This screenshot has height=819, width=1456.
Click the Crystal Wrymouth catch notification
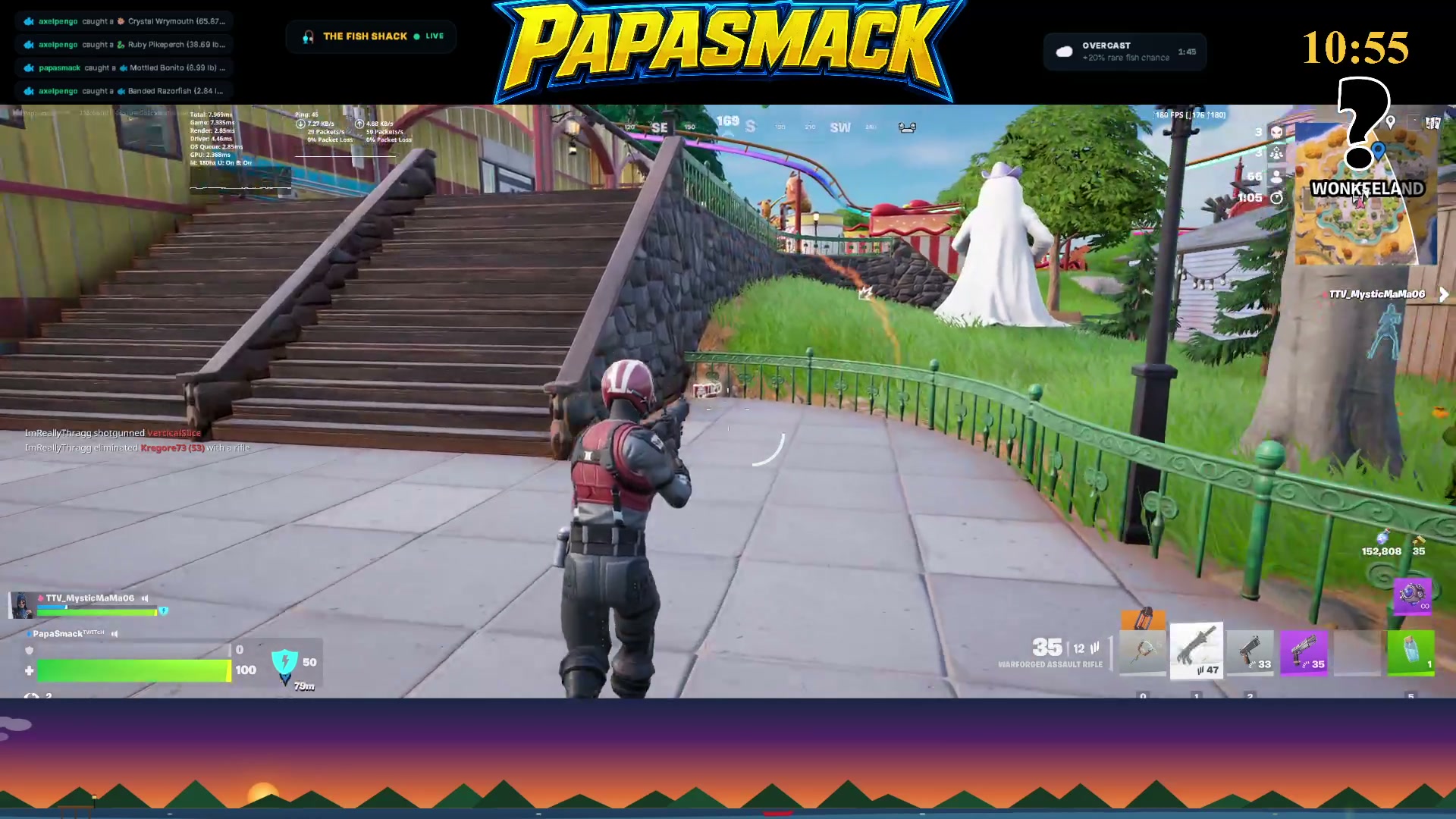click(125, 21)
